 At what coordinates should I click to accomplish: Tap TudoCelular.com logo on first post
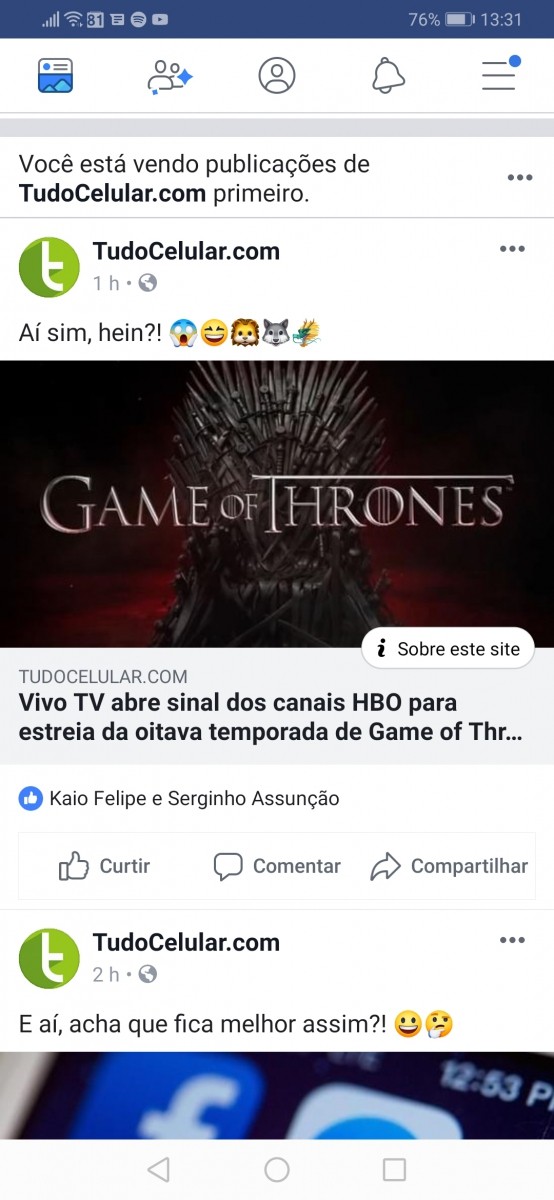pyautogui.click(x=49, y=267)
